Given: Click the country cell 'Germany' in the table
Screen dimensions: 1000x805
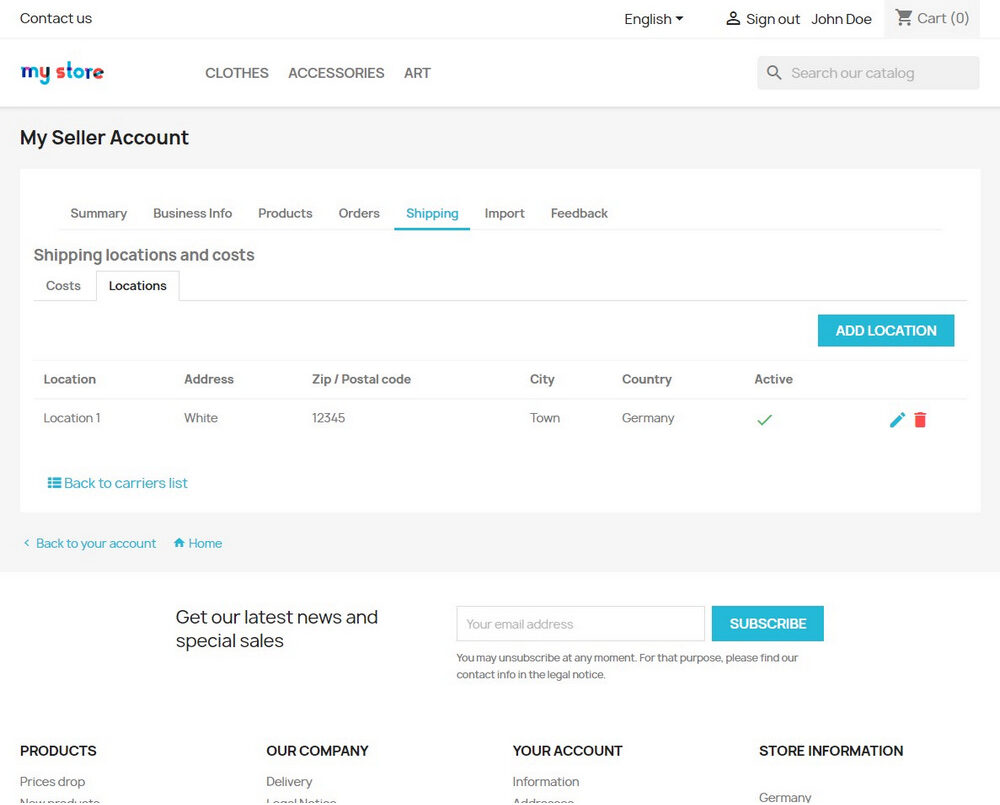Looking at the screenshot, I should click(648, 418).
